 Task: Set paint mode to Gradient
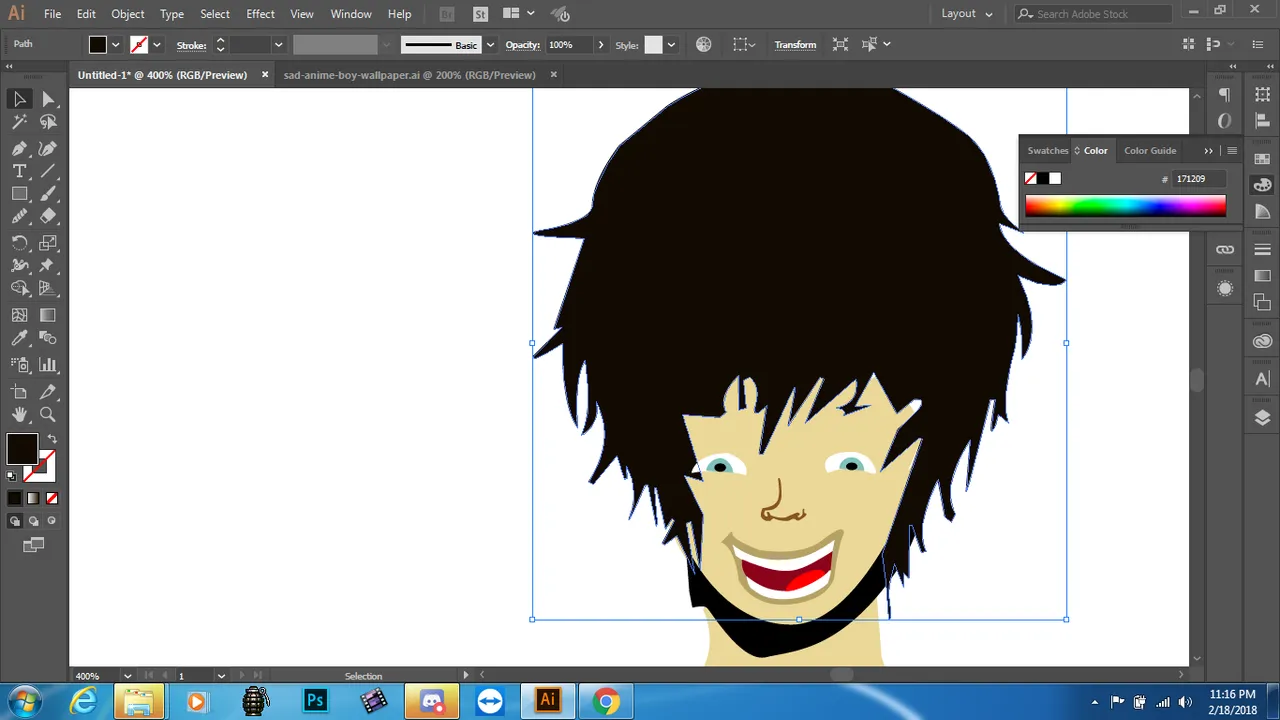coord(33,498)
